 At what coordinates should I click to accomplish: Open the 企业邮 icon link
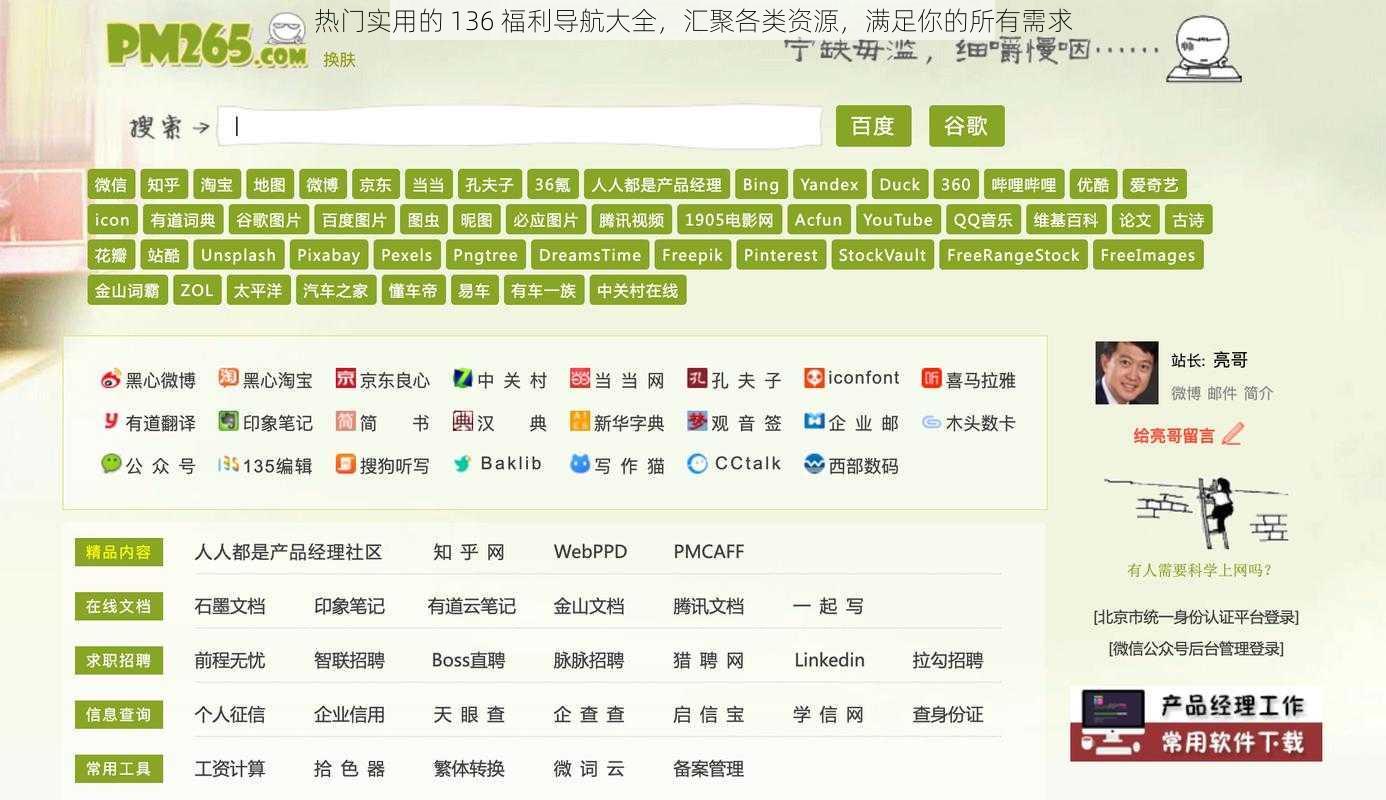coord(852,423)
